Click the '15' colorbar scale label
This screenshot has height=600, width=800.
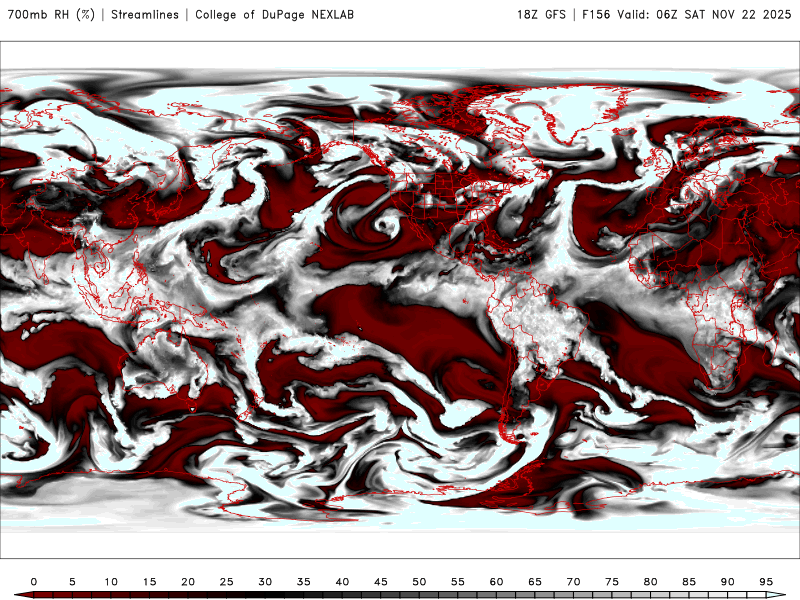click(x=149, y=582)
